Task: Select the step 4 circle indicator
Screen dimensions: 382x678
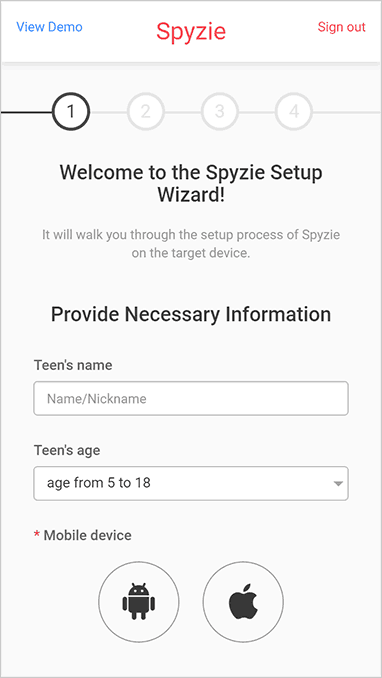Action: [294, 112]
